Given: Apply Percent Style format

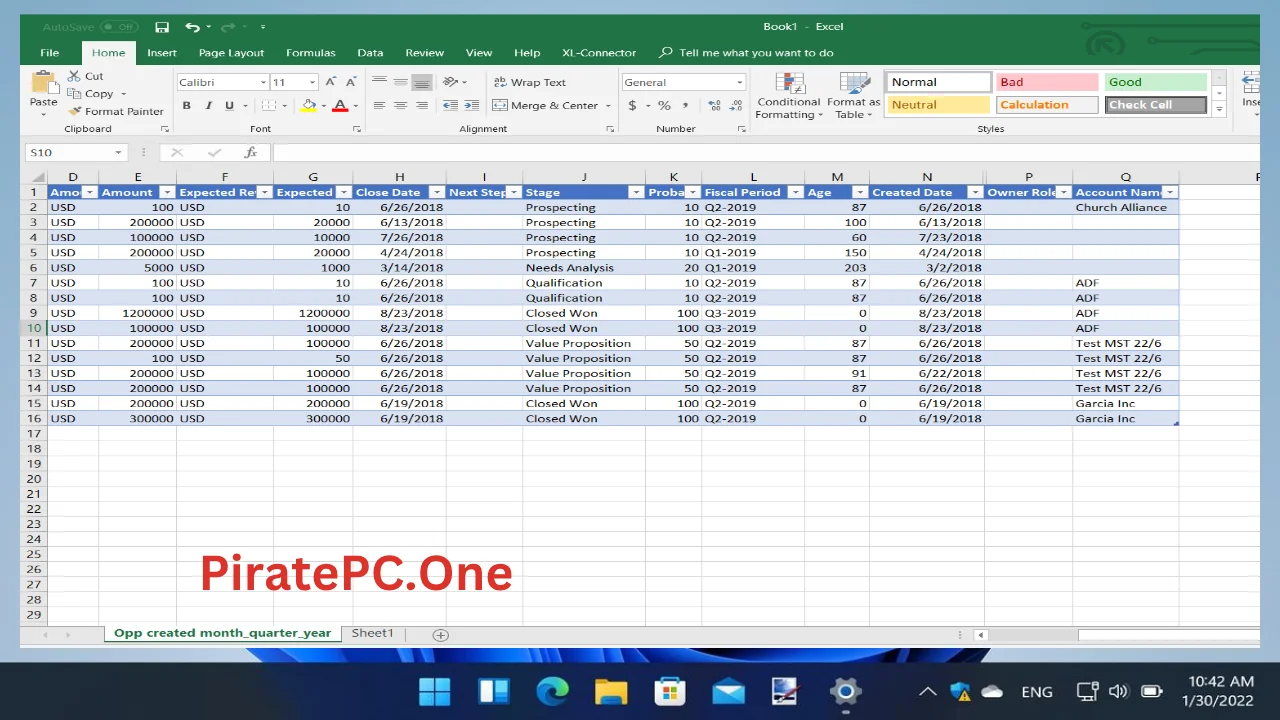Looking at the screenshot, I should 664,105.
